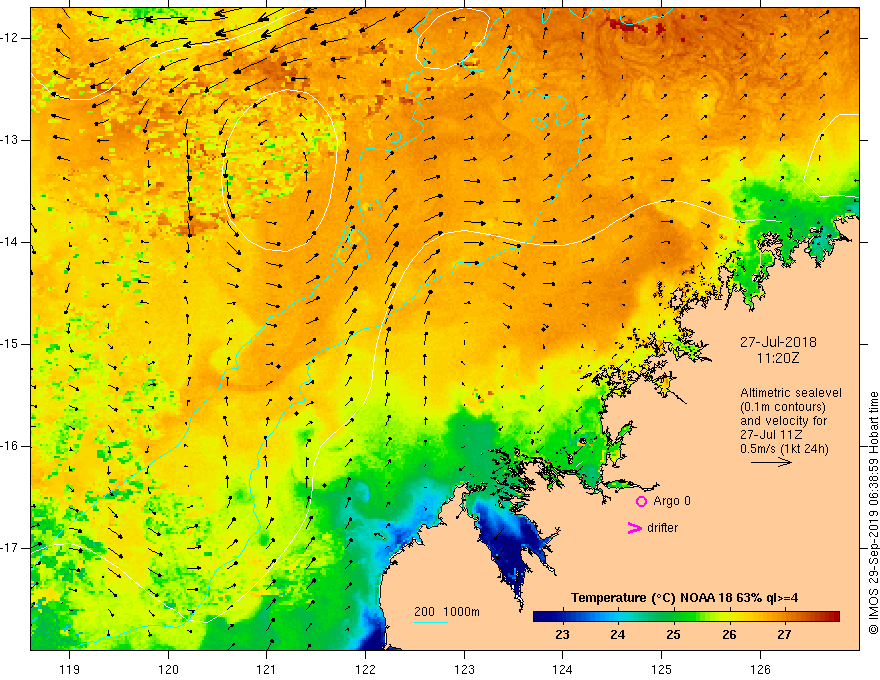Click the 'and velocity for' text
The image size is (880, 680).
(x=783, y=421)
